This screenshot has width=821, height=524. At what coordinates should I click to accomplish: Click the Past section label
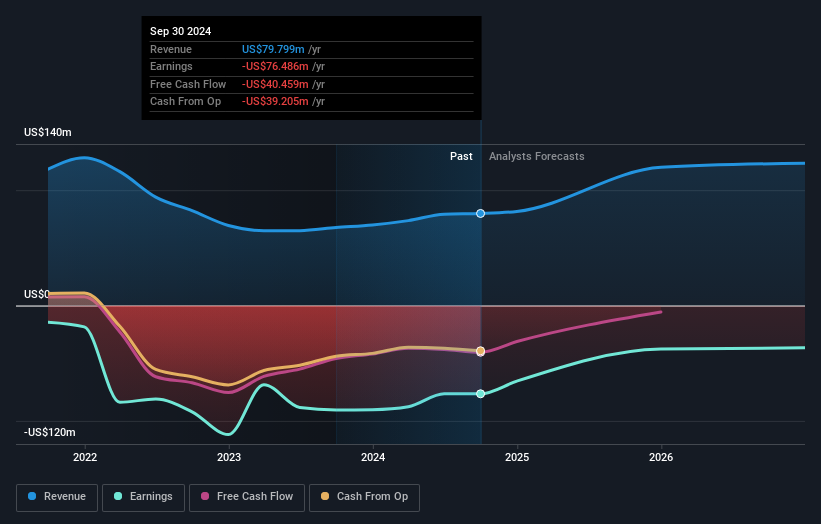click(461, 157)
